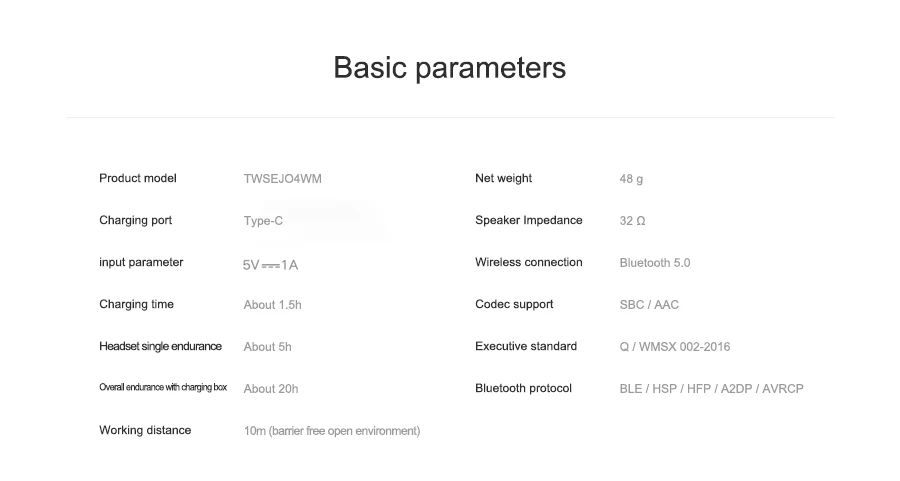Image resolution: width=900 pixels, height=481 pixels.
Task: Click the "About 20h" endurance value
Action: pos(270,389)
